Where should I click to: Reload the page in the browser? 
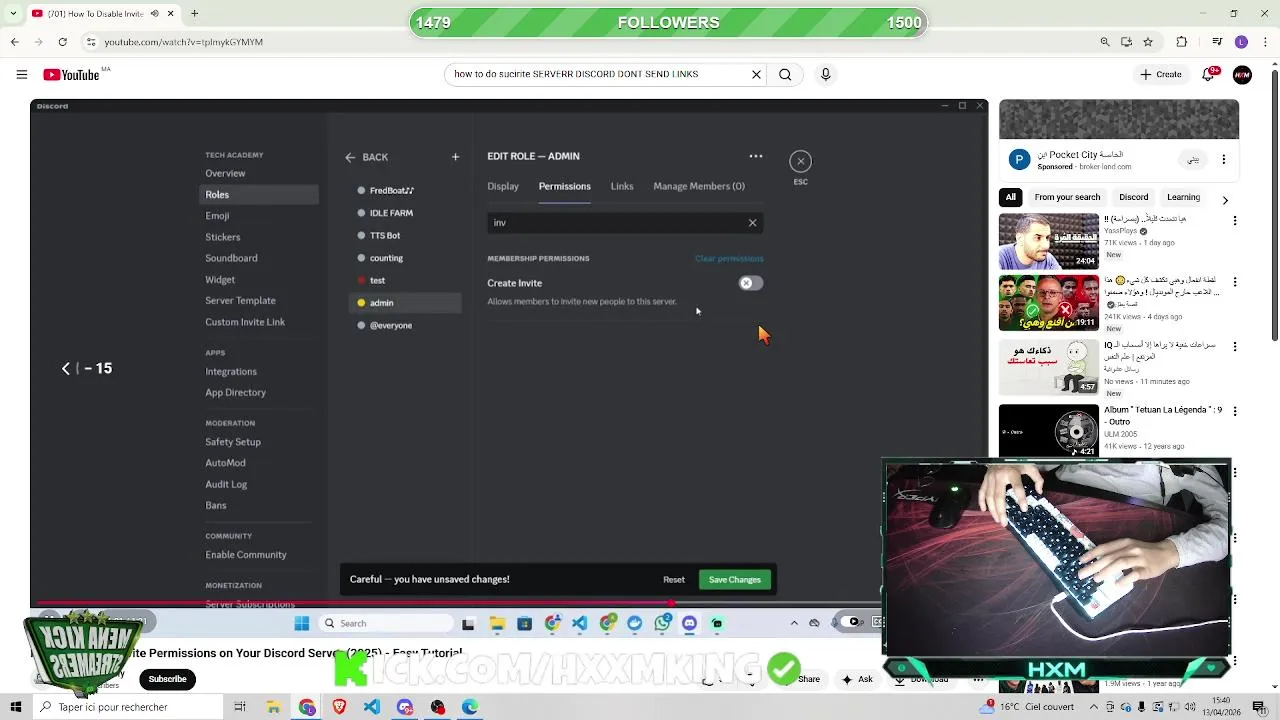[62, 42]
